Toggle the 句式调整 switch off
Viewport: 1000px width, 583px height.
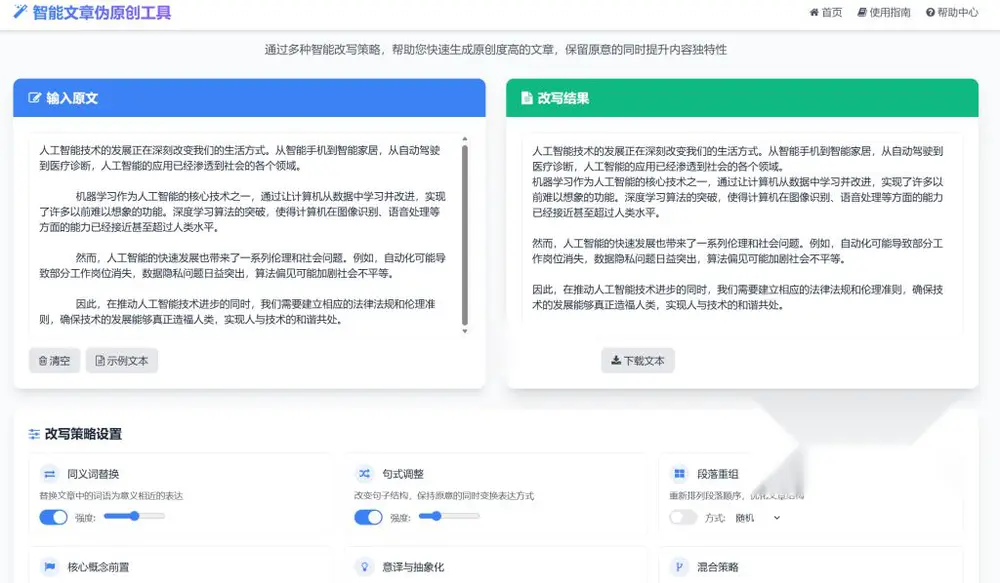coord(368,517)
